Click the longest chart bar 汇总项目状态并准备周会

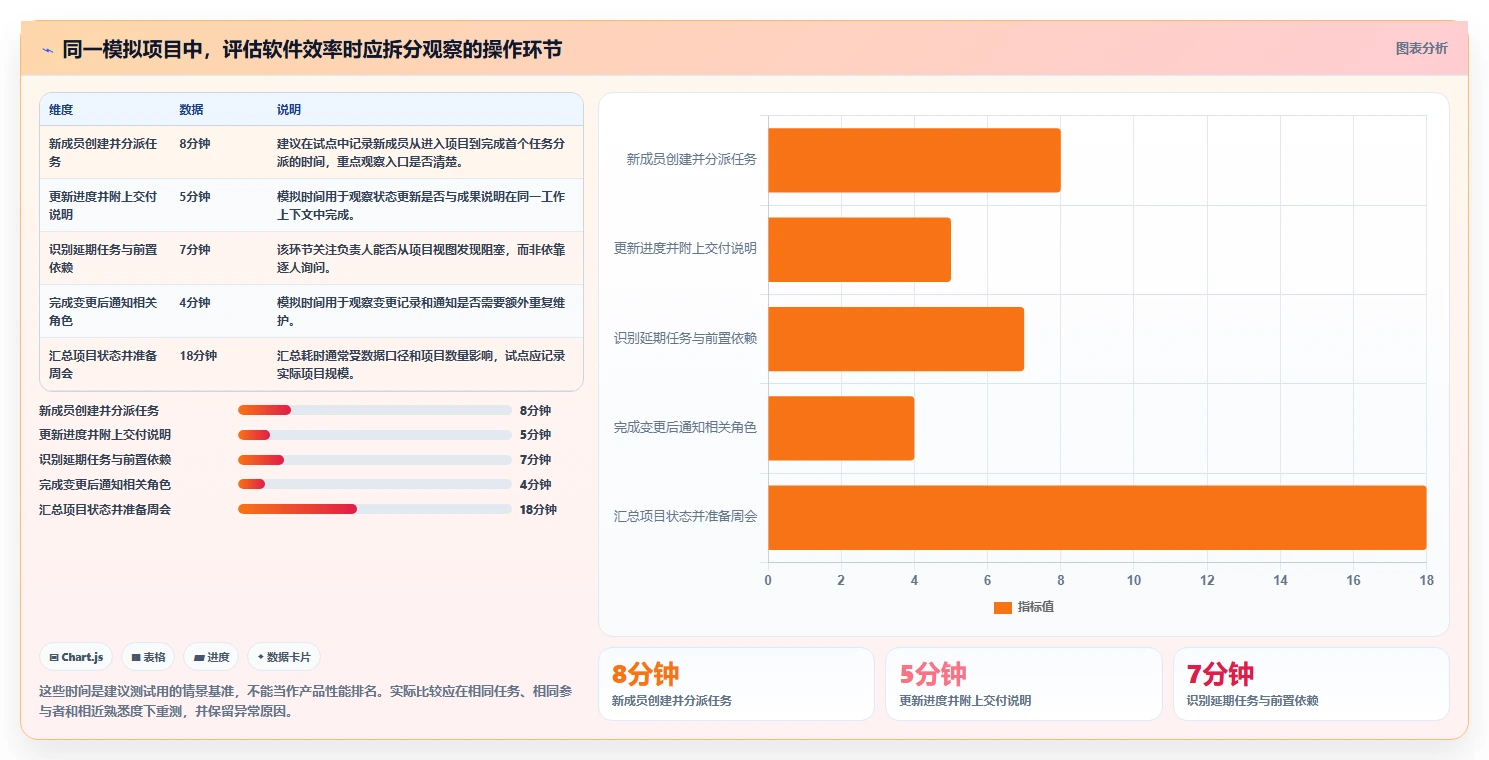1097,518
